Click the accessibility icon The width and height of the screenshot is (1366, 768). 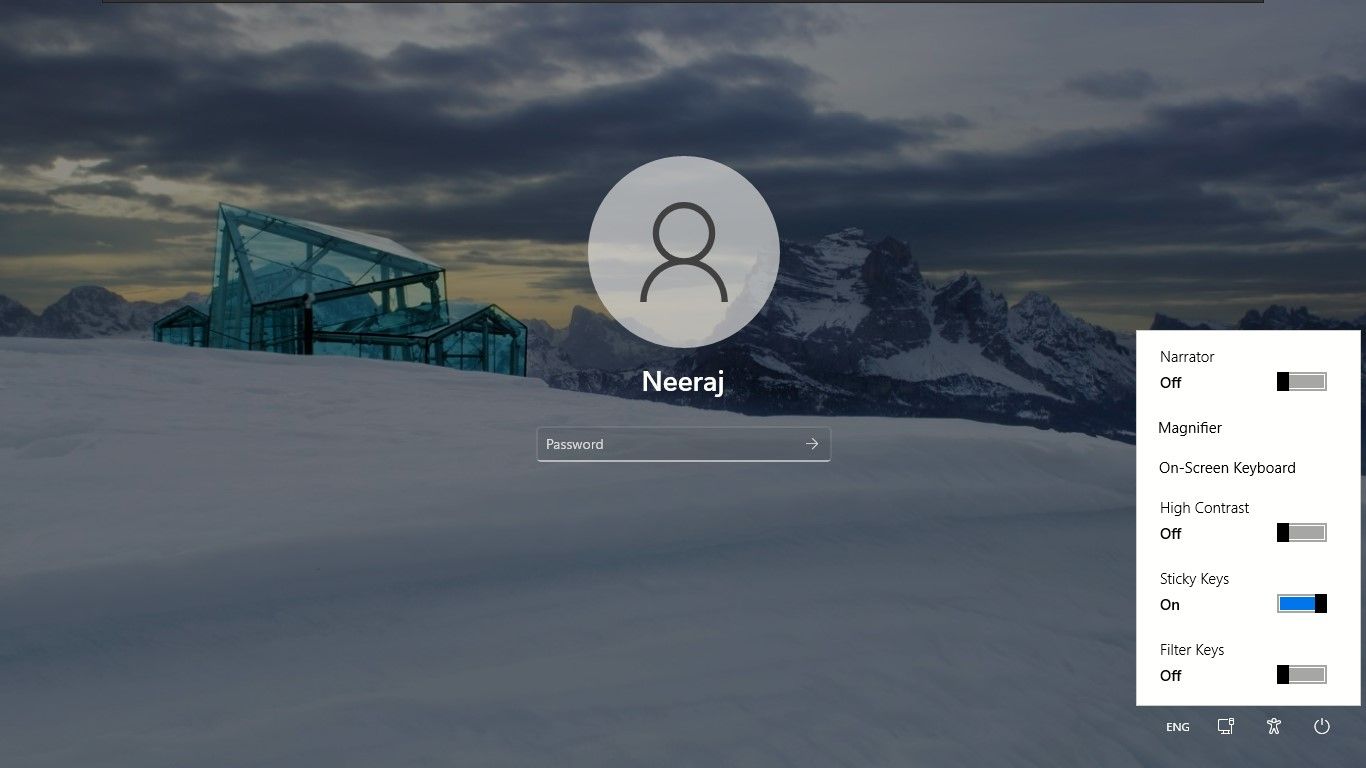click(x=1273, y=727)
